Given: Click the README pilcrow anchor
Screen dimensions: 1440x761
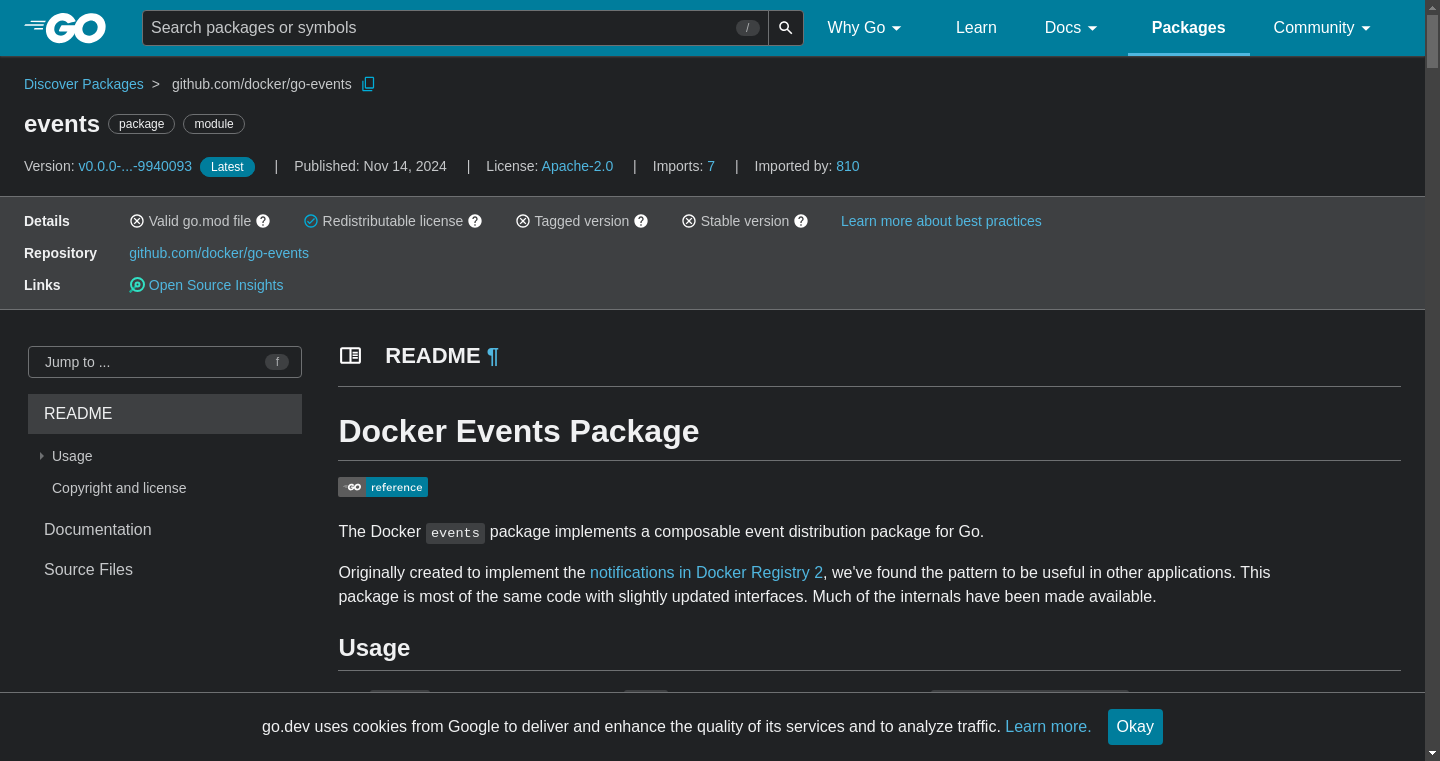Looking at the screenshot, I should 492,356.
